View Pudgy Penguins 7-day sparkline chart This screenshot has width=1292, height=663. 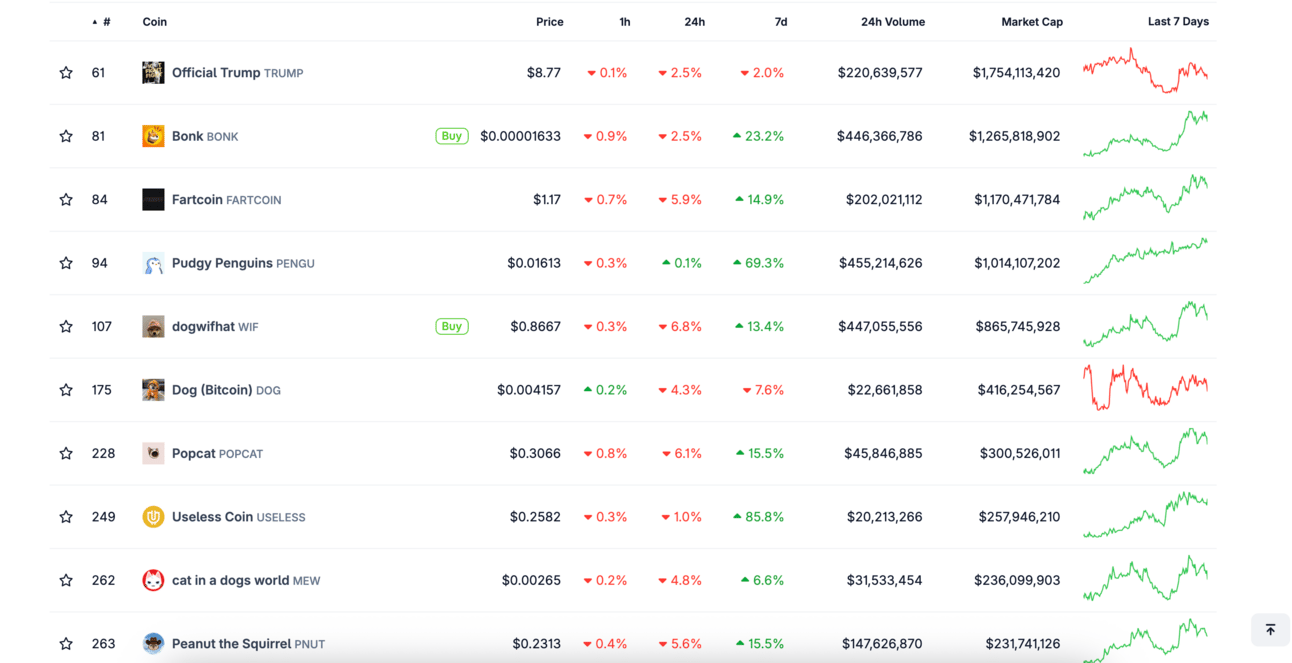(1145, 261)
